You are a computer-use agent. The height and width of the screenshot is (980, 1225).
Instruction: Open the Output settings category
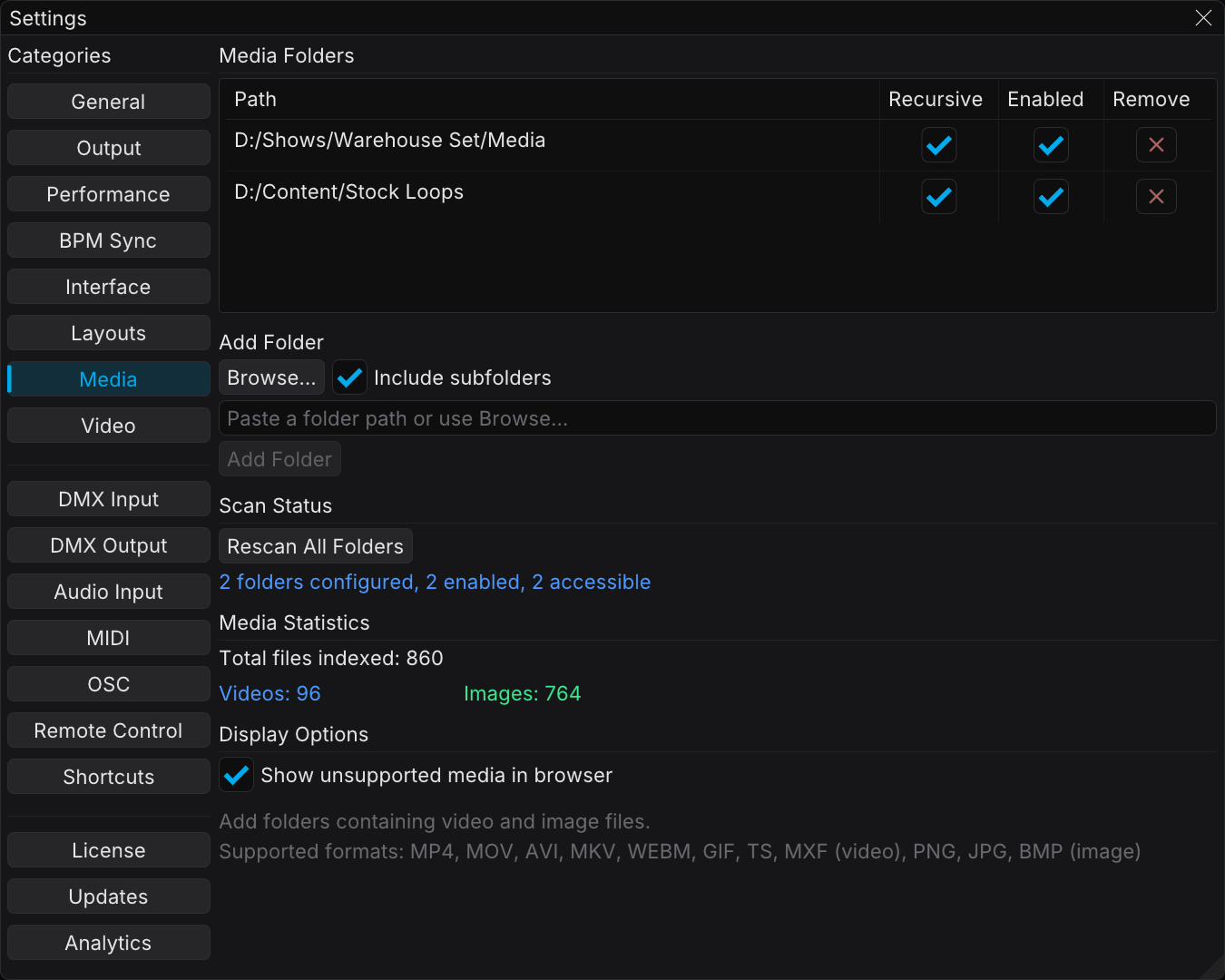[x=109, y=148]
